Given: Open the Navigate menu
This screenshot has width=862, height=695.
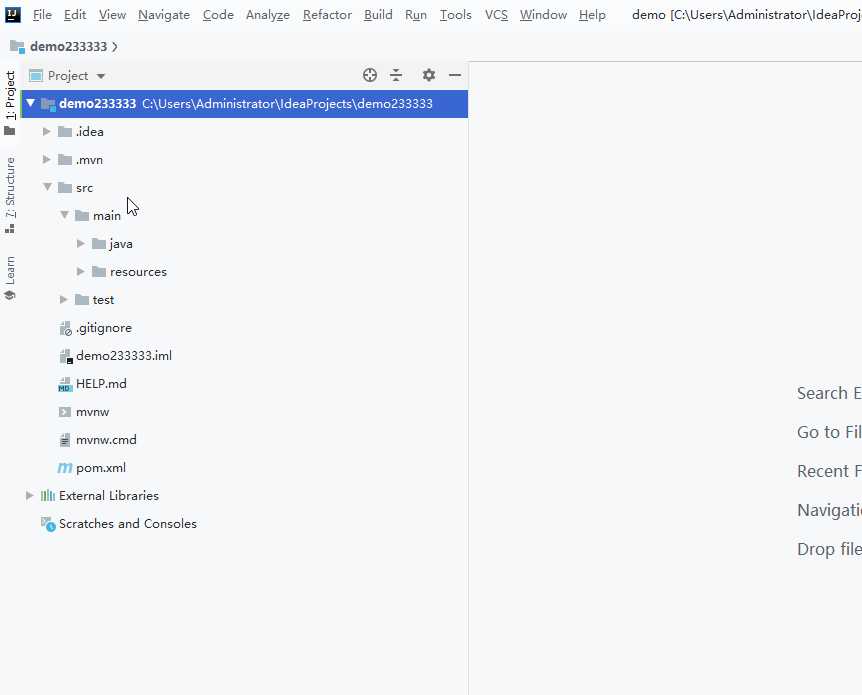Looking at the screenshot, I should click(x=164, y=15).
